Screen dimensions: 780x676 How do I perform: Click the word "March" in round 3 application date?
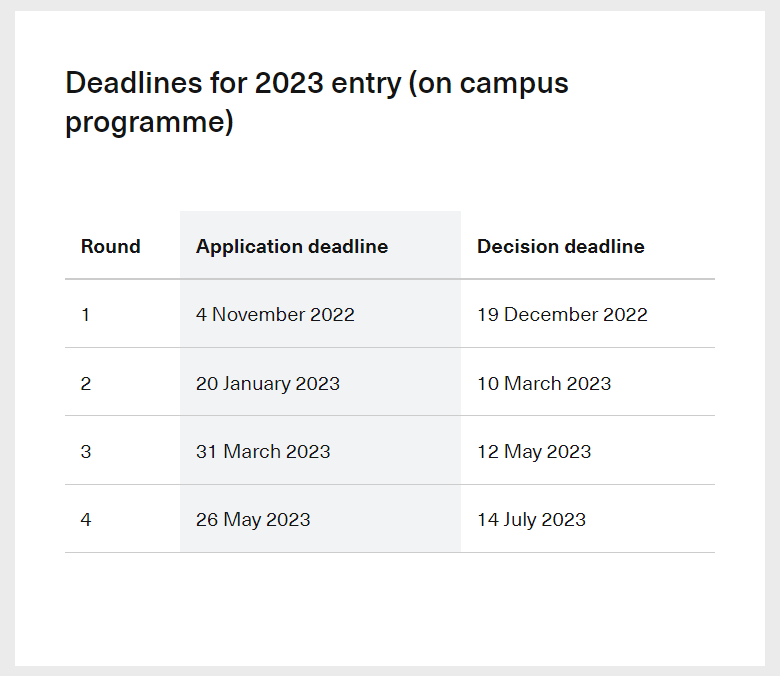pyautogui.click(x=252, y=451)
